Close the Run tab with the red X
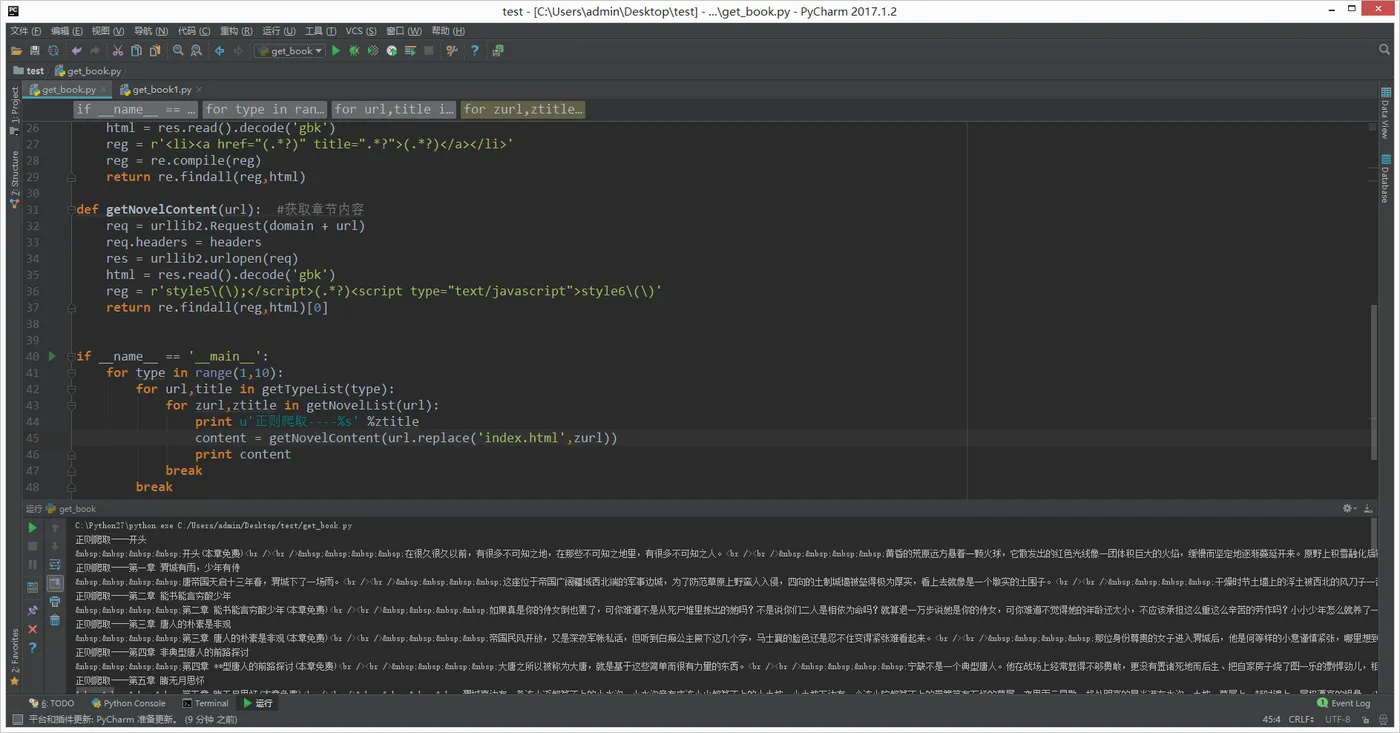 click(33, 629)
